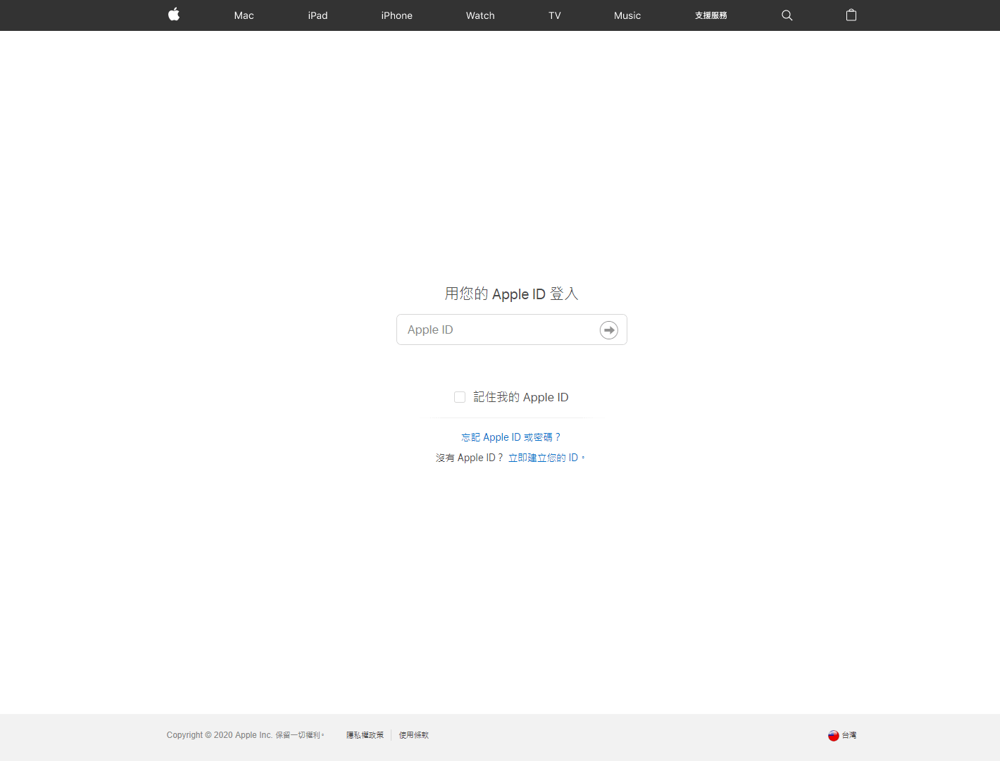Screen dimensions: 1000x761
Task: Open the 隱私權政策 footer link
Action: tap(365, 735)
